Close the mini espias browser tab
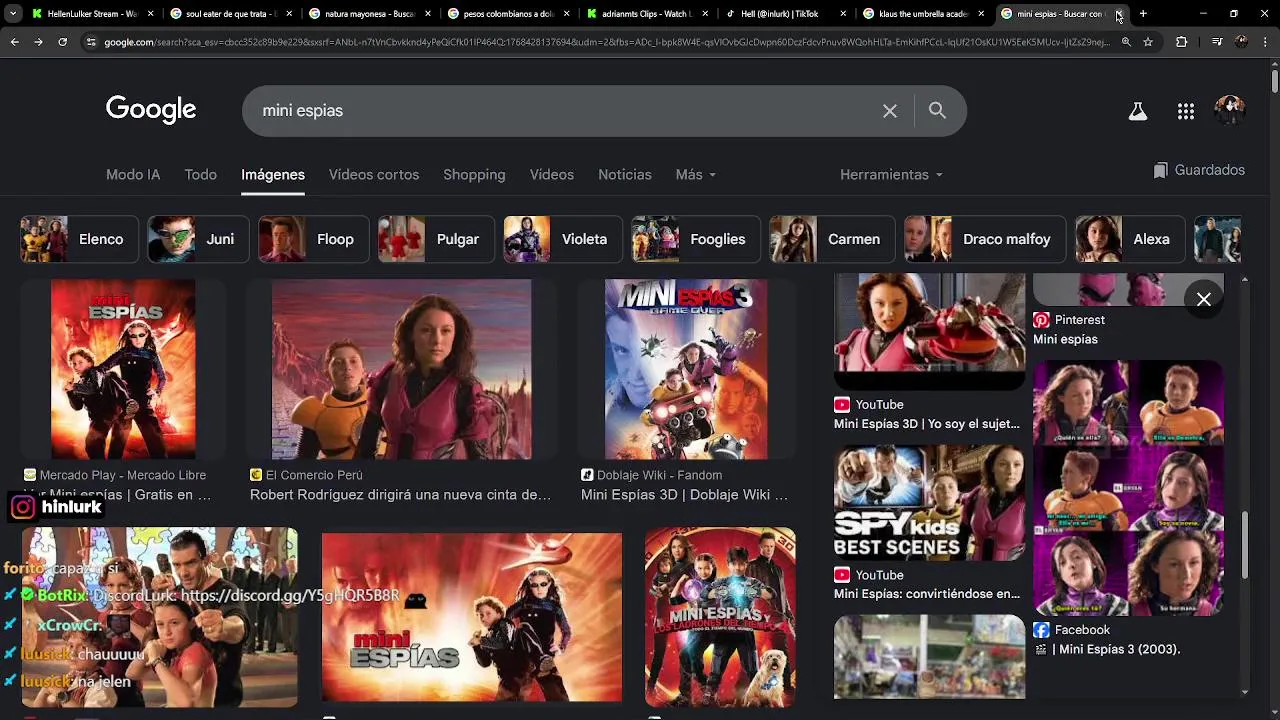Image resolution: width=1280 pixels, height=720 pixels. tap(1120, 14)
